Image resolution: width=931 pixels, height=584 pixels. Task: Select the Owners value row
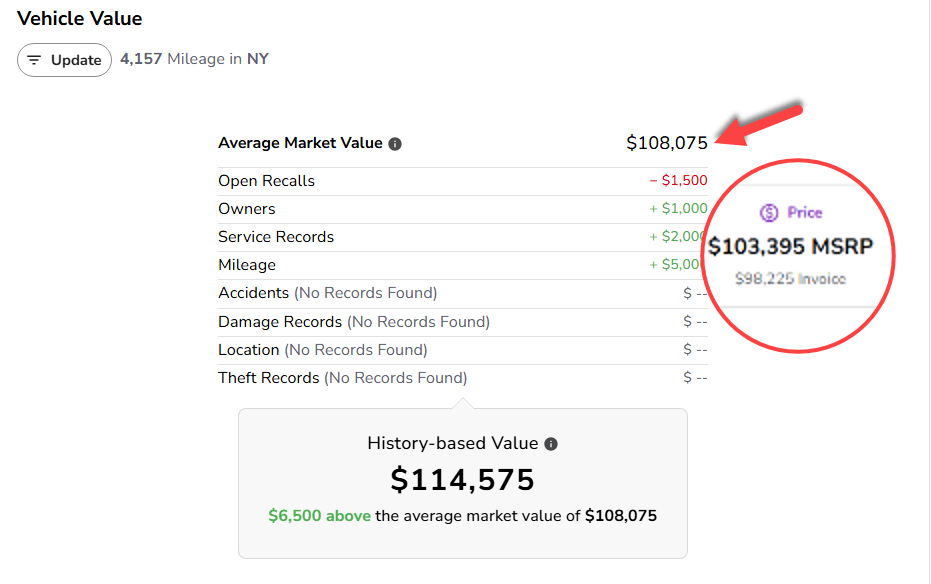click(x=463, y=209)
